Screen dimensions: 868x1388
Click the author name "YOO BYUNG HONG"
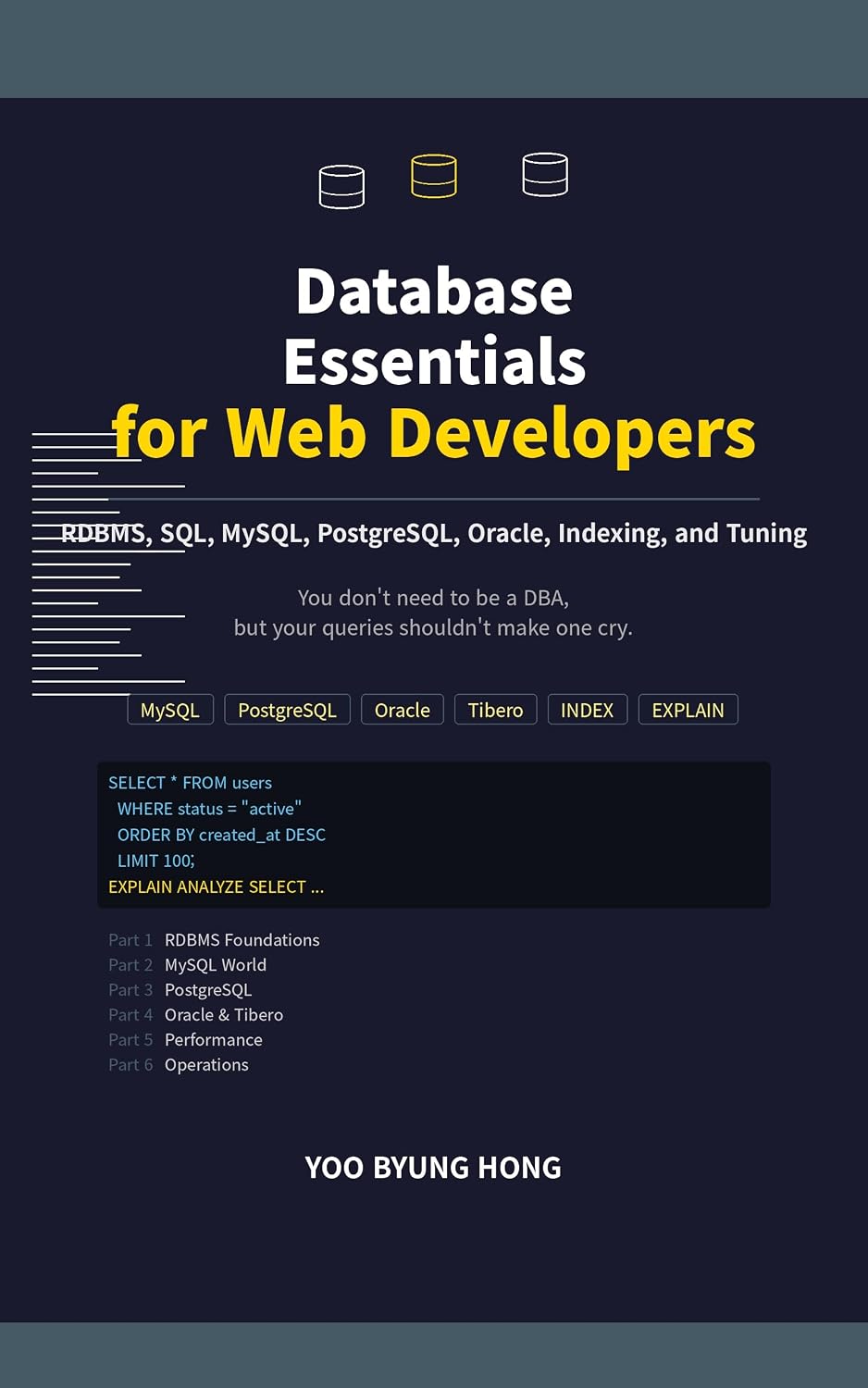pos(433,1168)
